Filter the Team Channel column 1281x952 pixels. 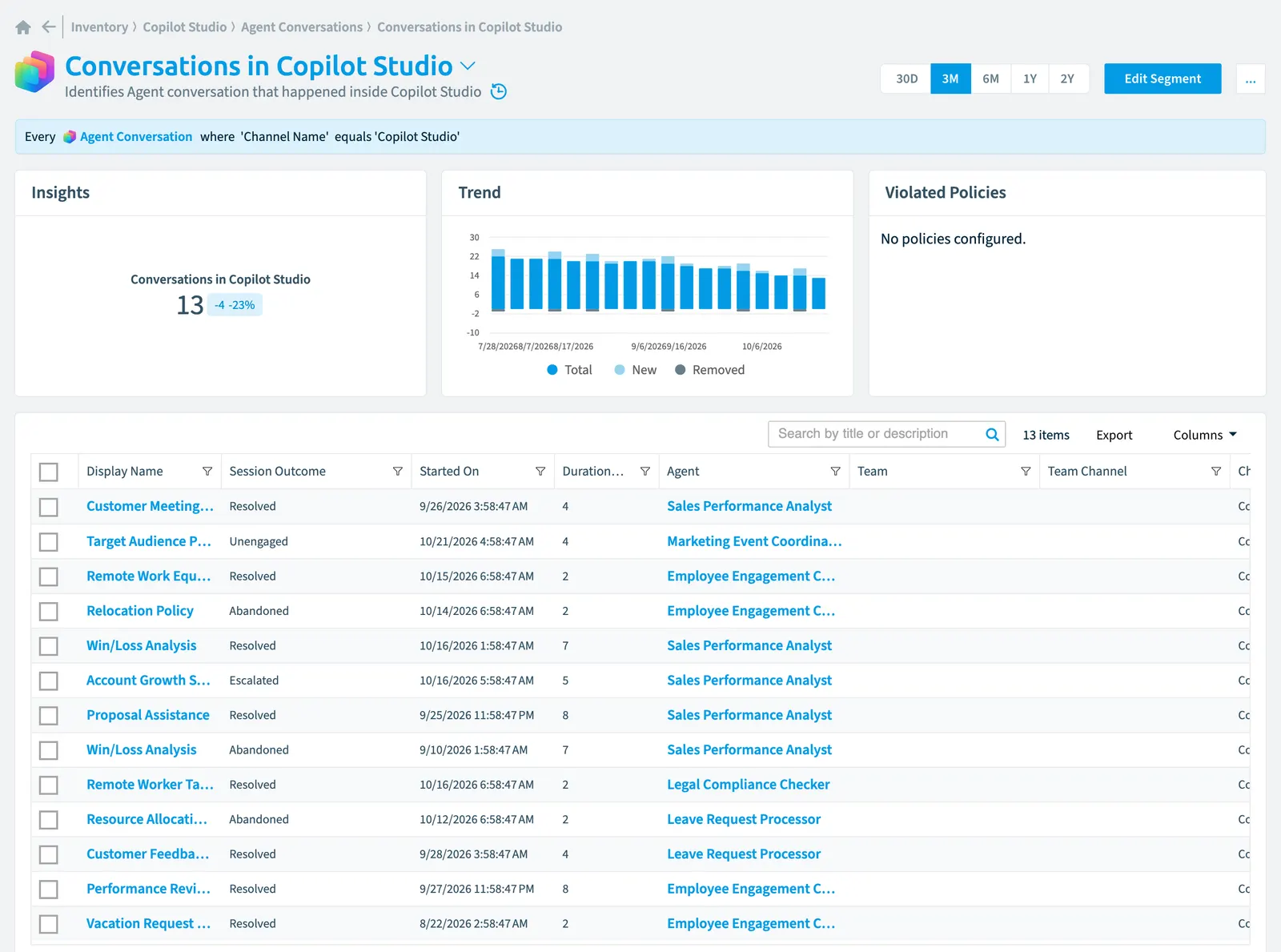[x=1216, y=472]
